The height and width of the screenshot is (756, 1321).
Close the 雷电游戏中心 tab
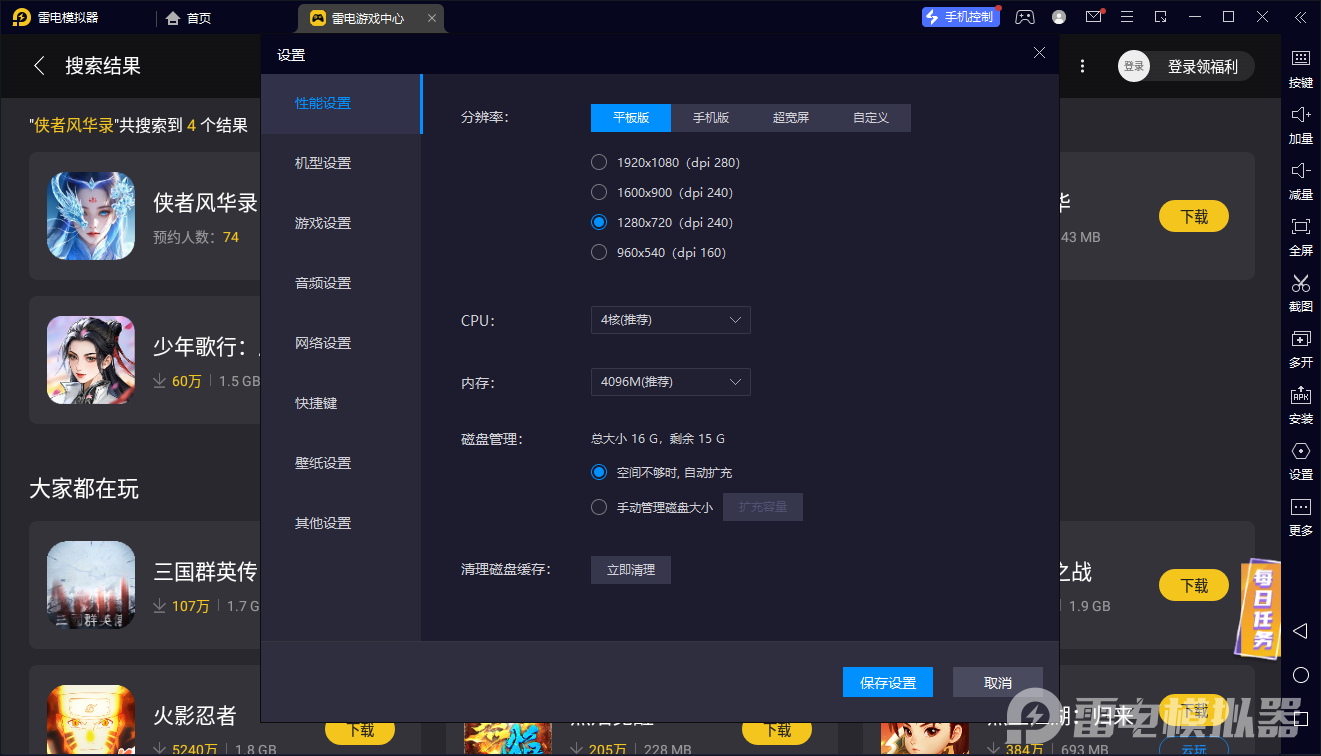(431, 18)
